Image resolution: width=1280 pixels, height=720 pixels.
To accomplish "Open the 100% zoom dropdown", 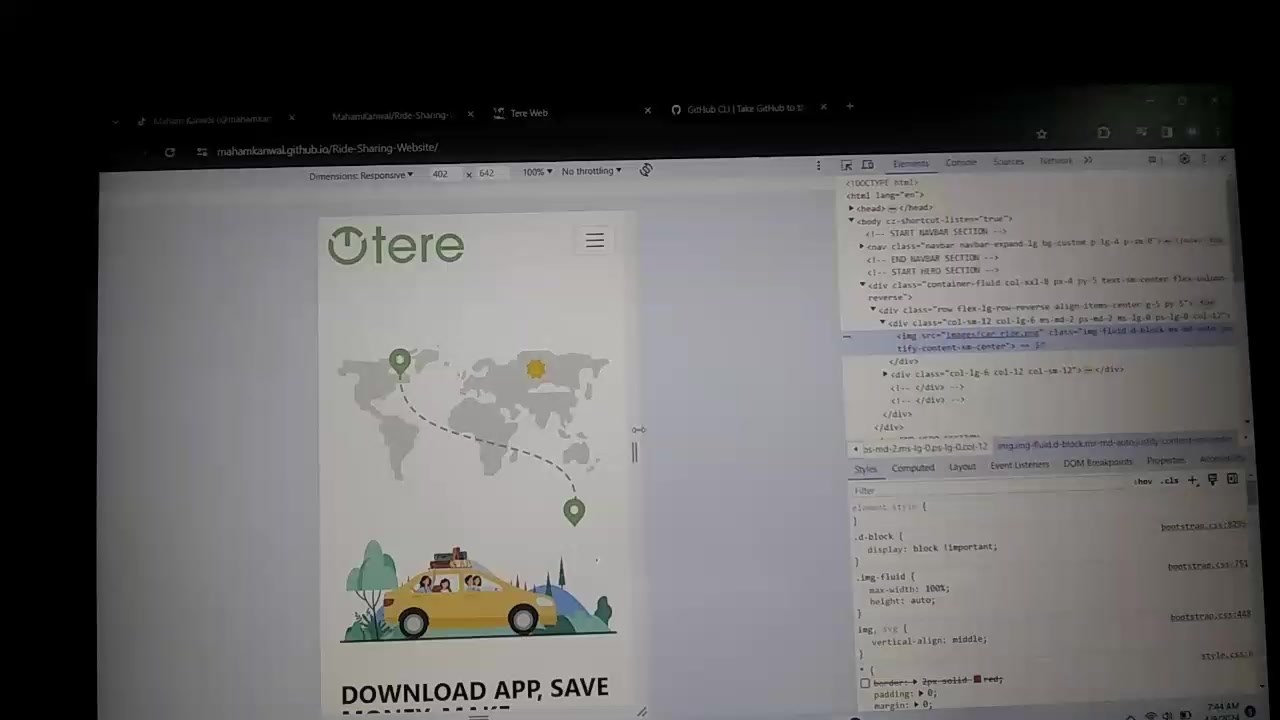I will 537,172.
